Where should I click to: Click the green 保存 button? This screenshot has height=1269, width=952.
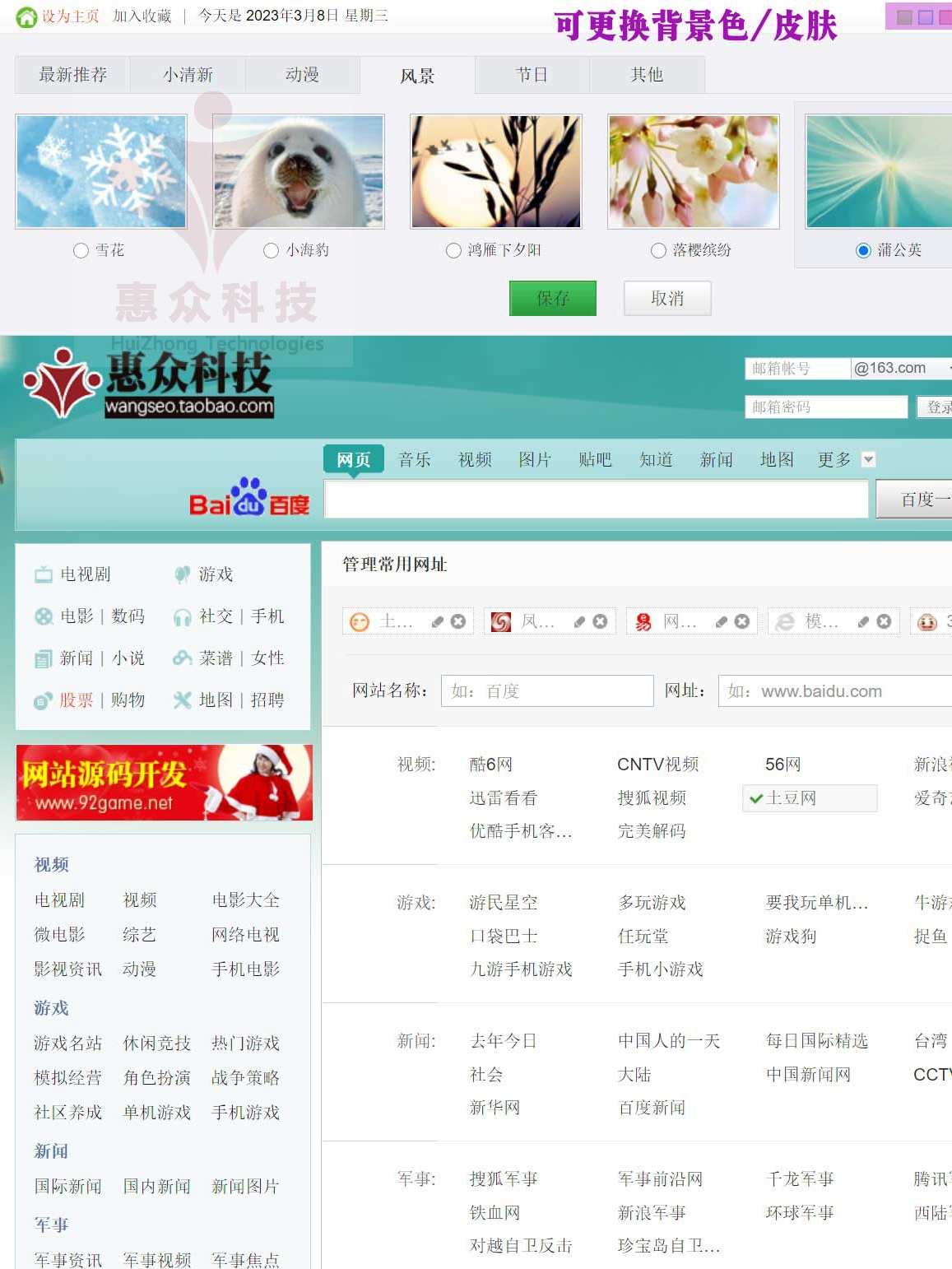pos(553,298)
